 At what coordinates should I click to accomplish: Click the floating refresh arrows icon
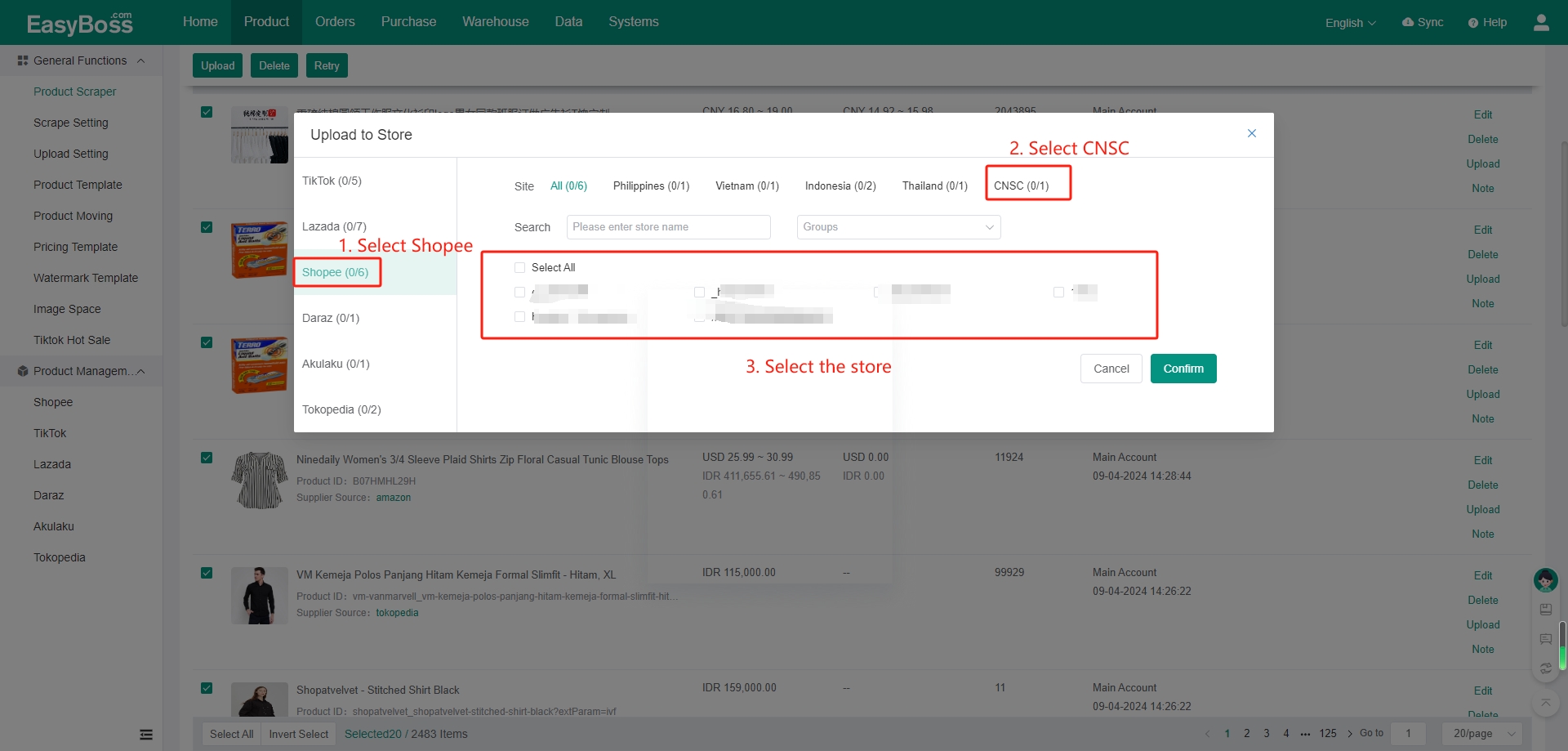coord(1545,668)
